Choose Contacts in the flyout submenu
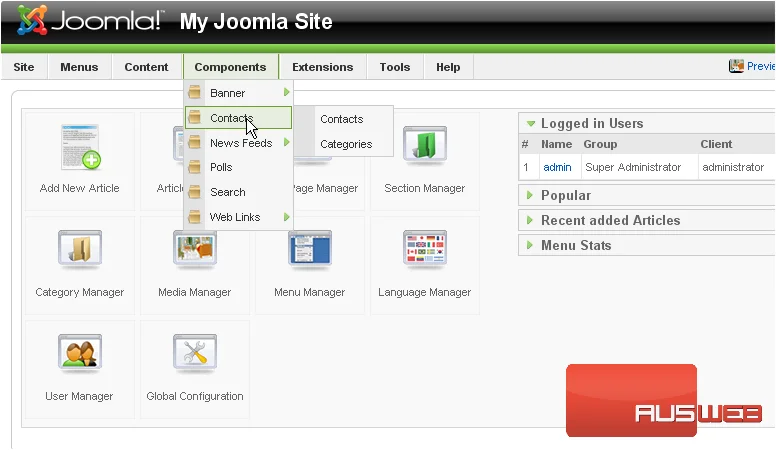The width and height of the screenshot is (776, 450). [341, 119]
